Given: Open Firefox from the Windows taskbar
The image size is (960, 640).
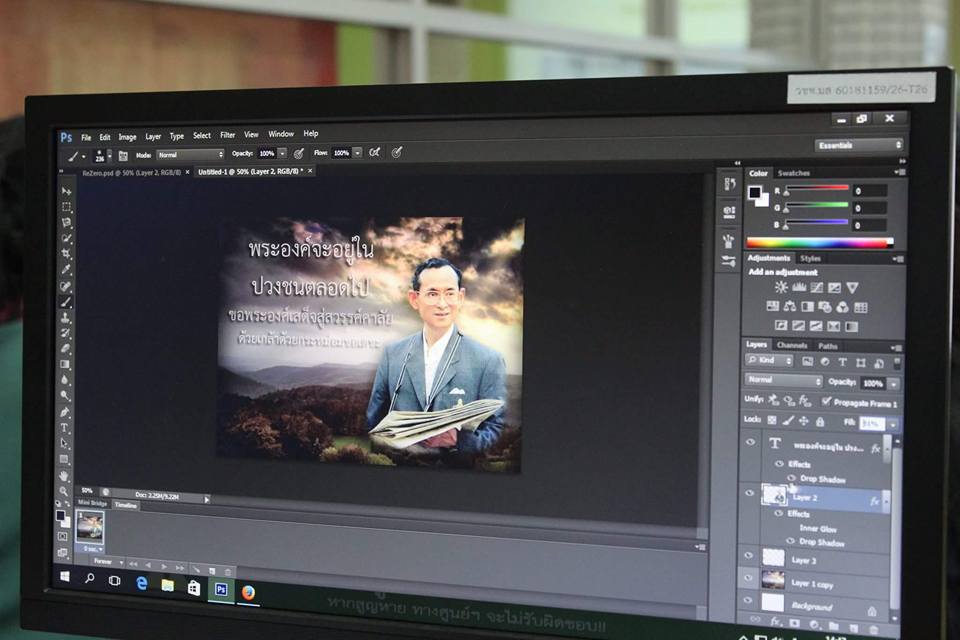Looking at the screenshot, I should (x=248, y=591).
